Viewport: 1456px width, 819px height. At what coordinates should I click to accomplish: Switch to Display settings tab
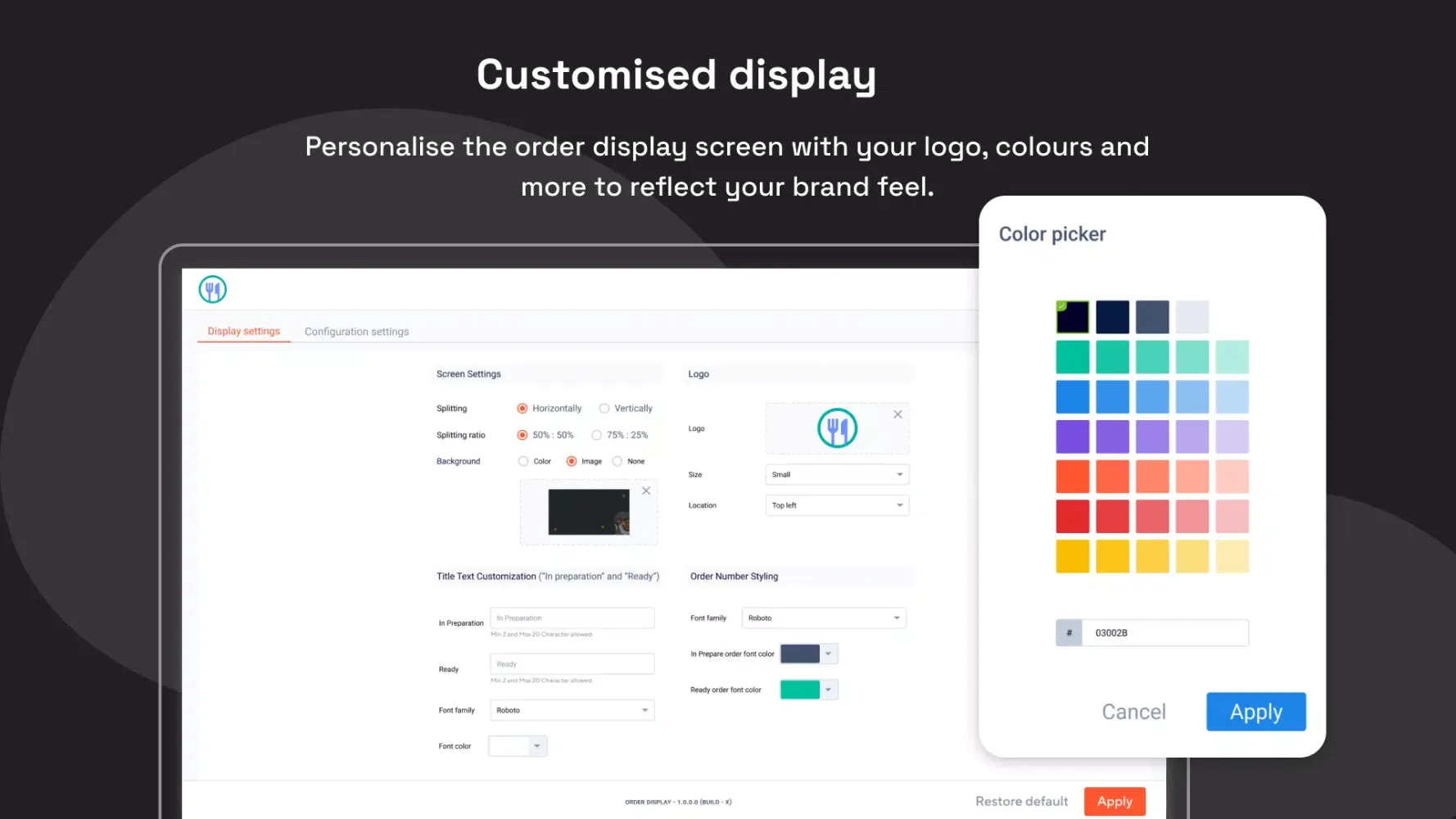coord(243,331)
